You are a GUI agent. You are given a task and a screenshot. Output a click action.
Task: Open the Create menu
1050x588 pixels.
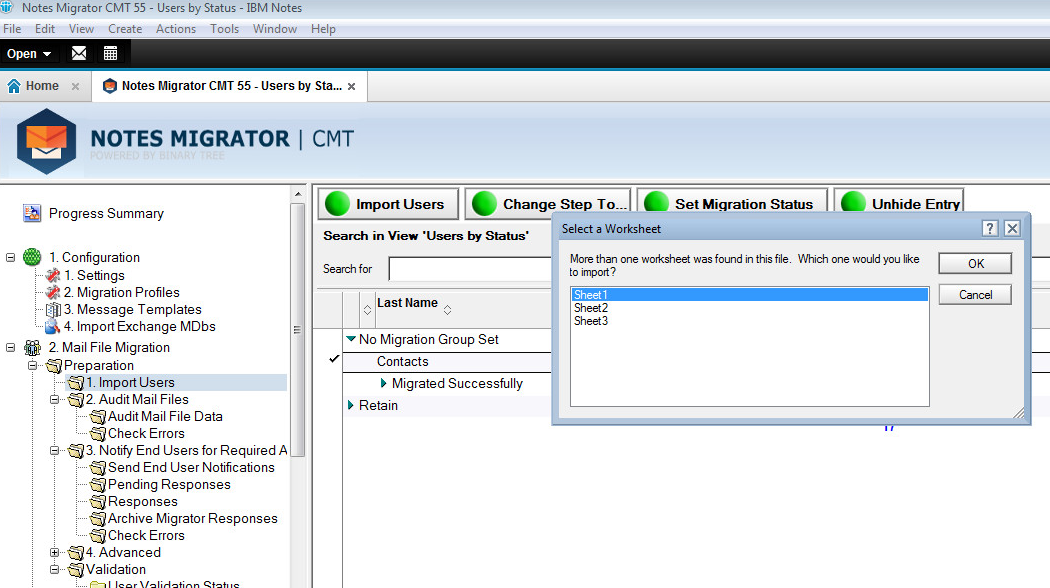125,29
